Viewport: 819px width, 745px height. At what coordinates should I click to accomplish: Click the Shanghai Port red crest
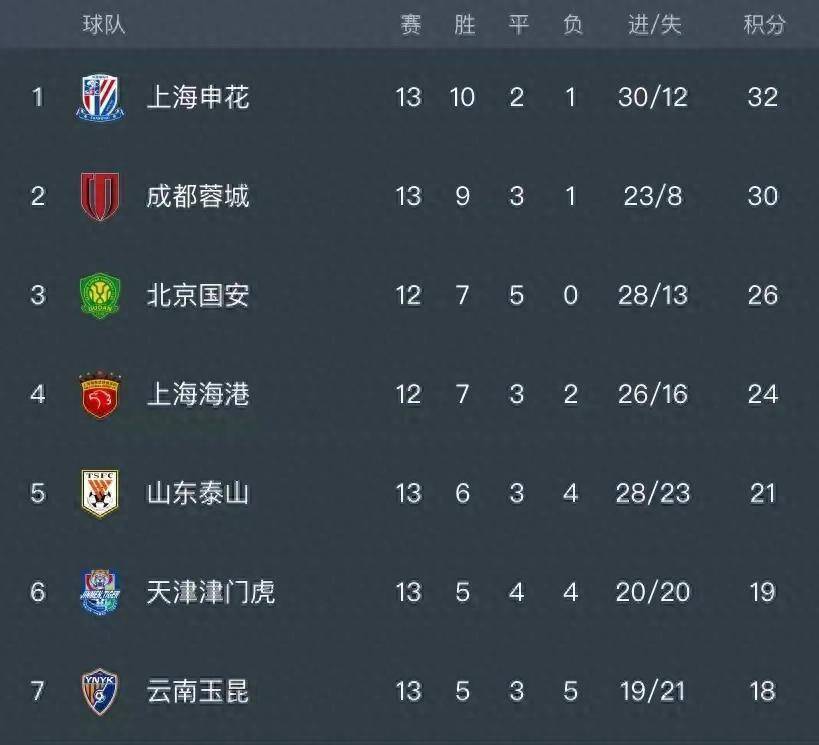point(100,394)
